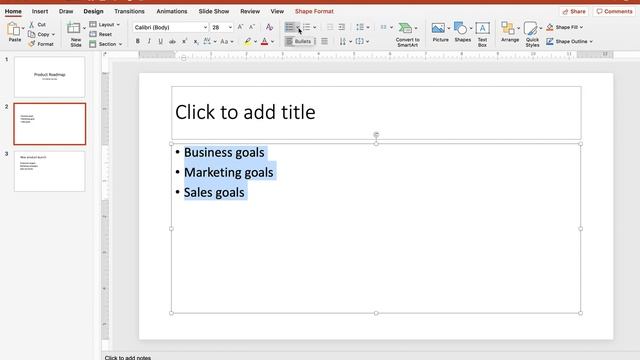Select slide 3 thumbnail

[x=50, y=171]
